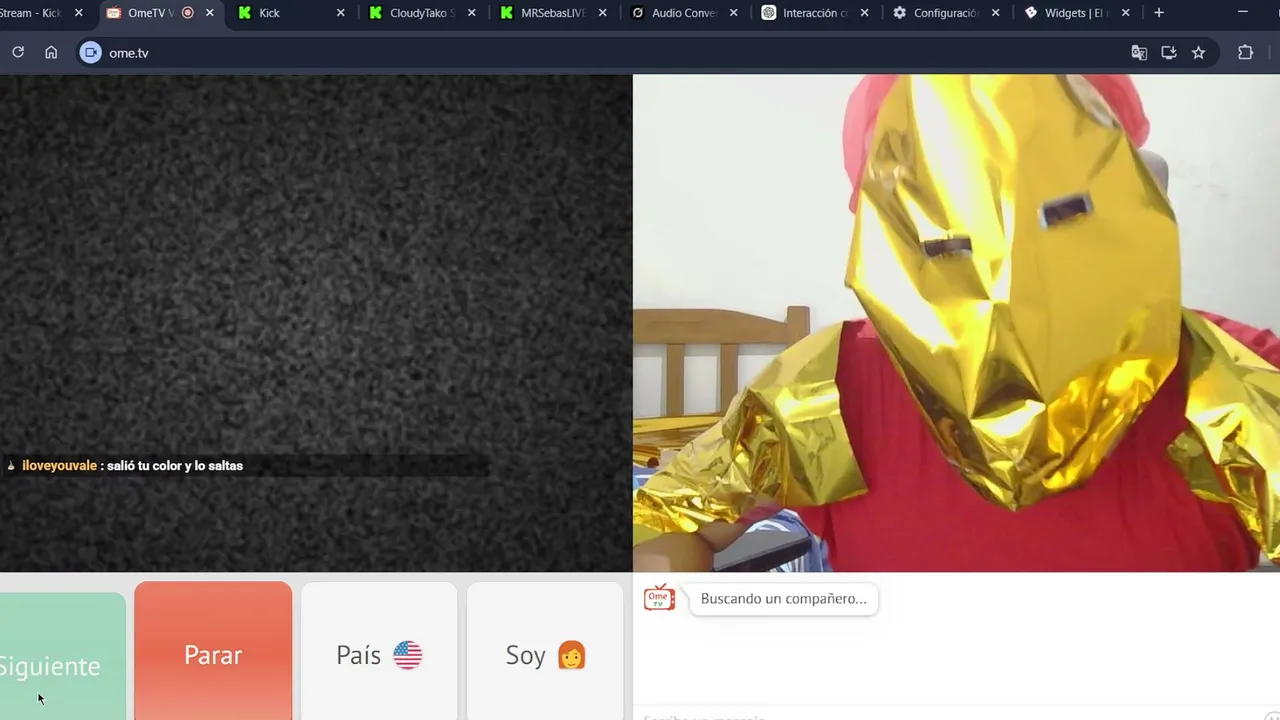This screenshot has height=720, width=1280.
Task: Open a new browser tab
Action: (x=1159, y=13)
